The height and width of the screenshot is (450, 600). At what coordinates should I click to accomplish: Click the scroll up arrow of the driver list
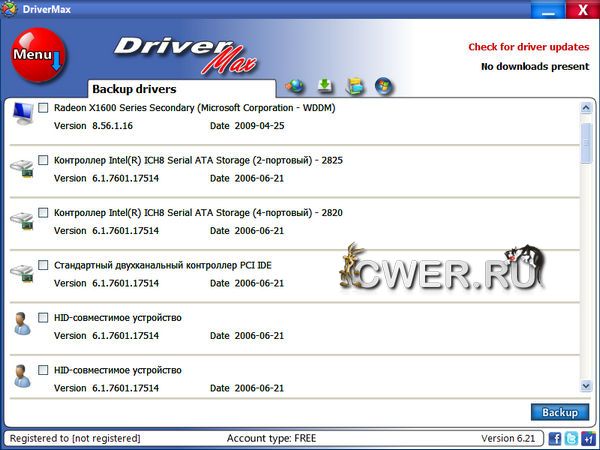(x=586, y=105)
